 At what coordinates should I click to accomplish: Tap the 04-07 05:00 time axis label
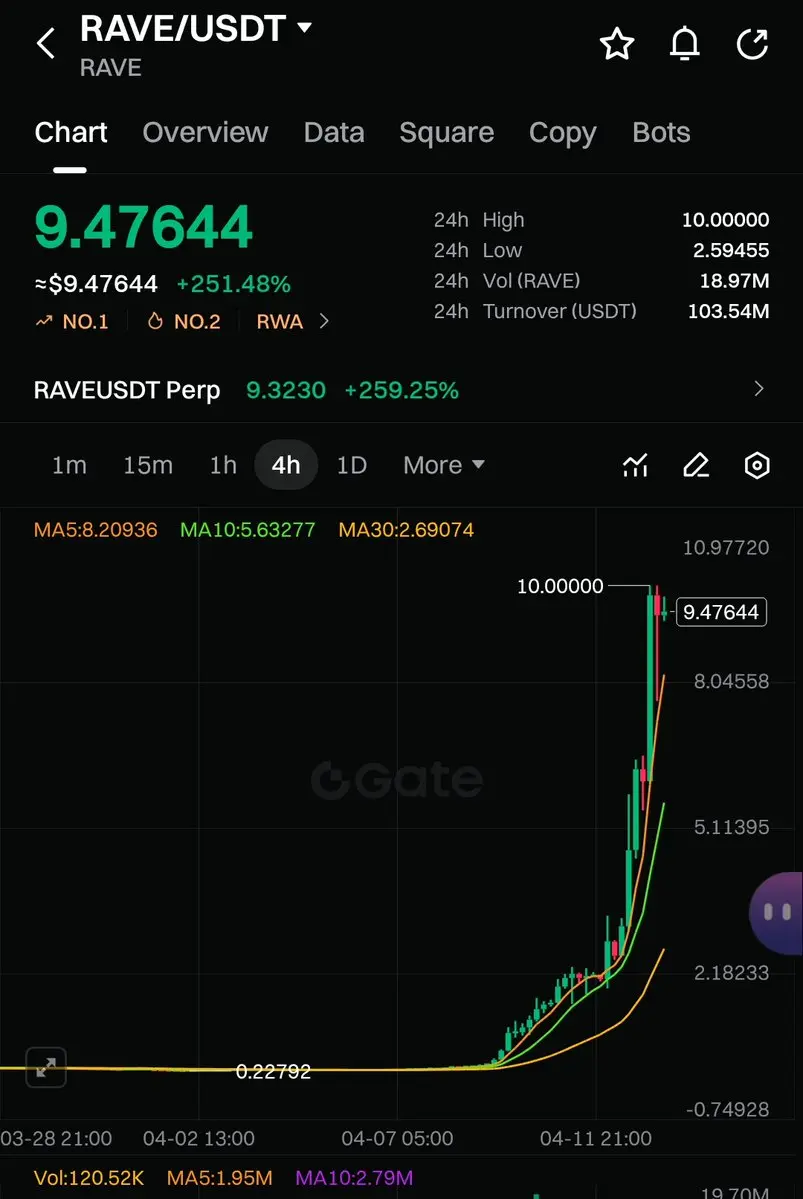pyautogui.click(x=397, y=1138)
